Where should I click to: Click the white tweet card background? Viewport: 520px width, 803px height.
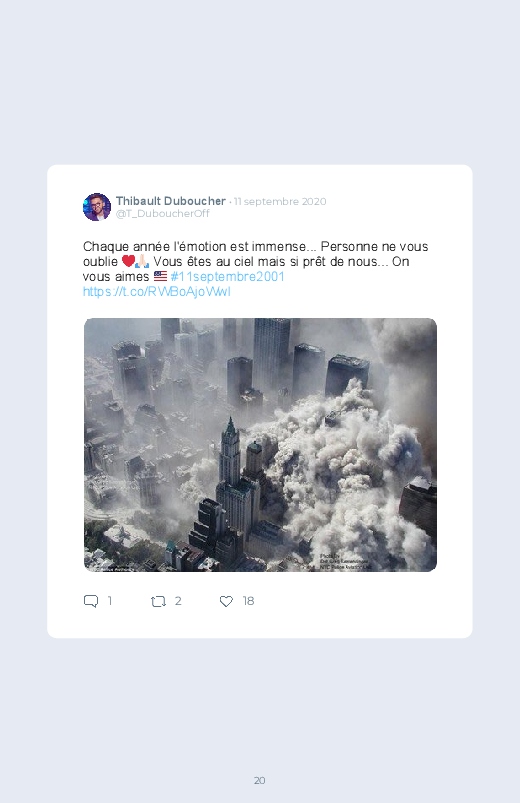coord(260,402)
